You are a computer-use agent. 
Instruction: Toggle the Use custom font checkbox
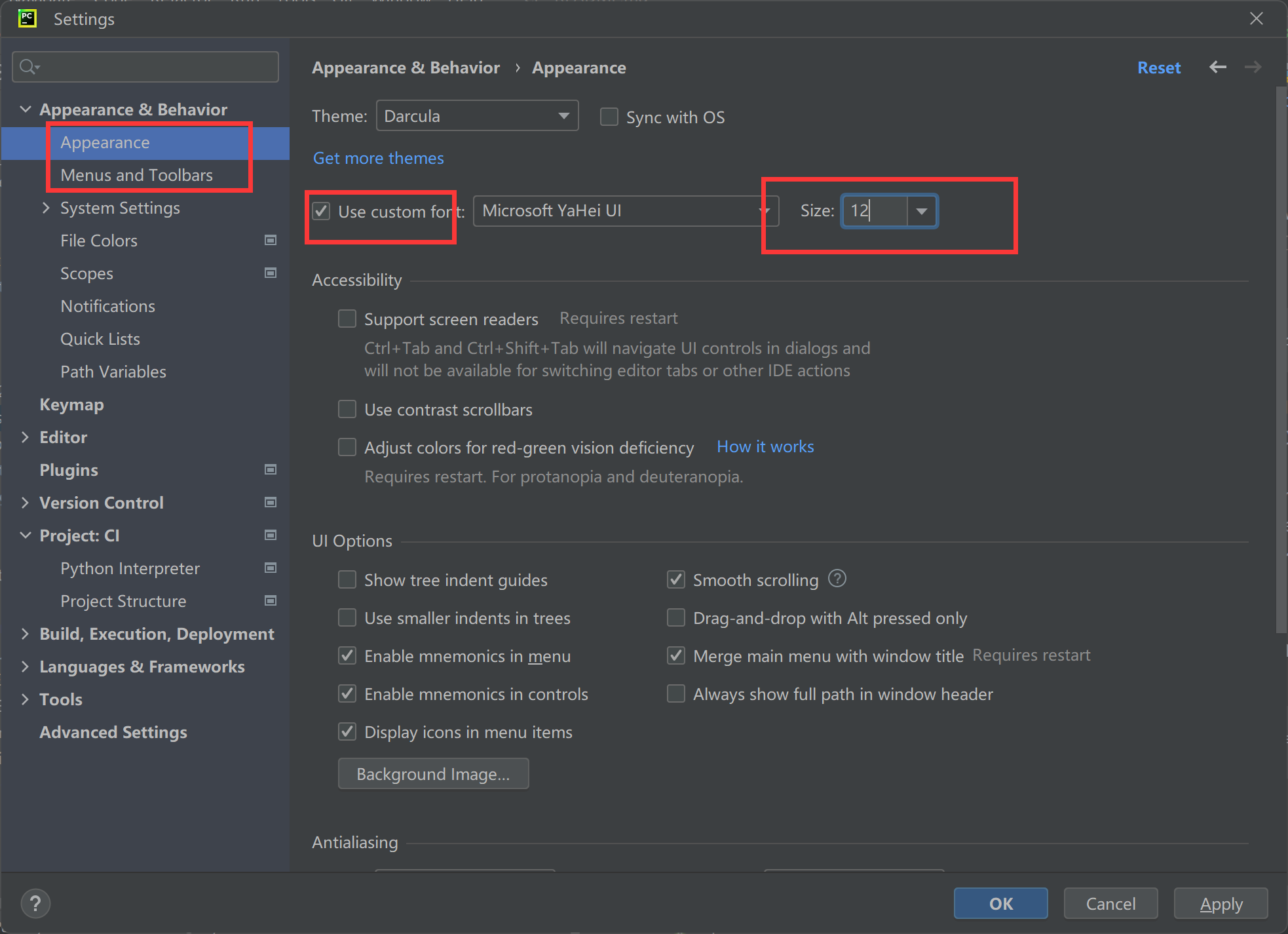[x=321, y=210]
